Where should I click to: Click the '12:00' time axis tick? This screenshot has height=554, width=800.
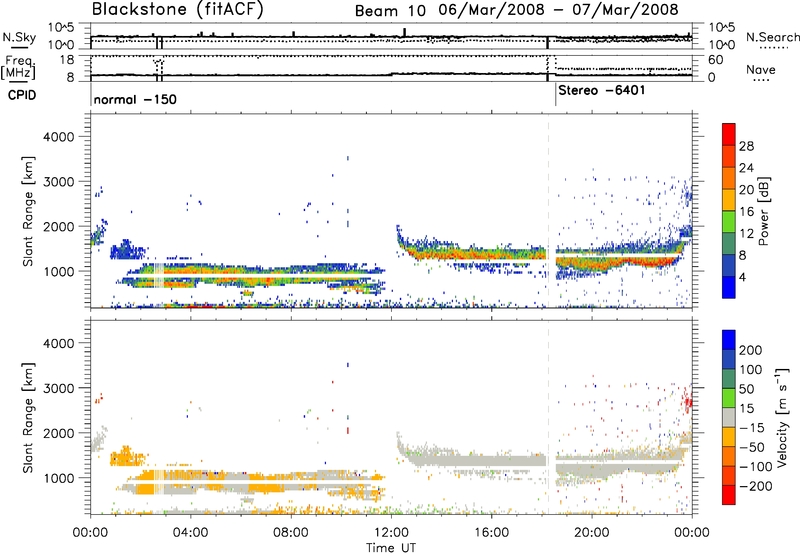(x=391, y=533)
